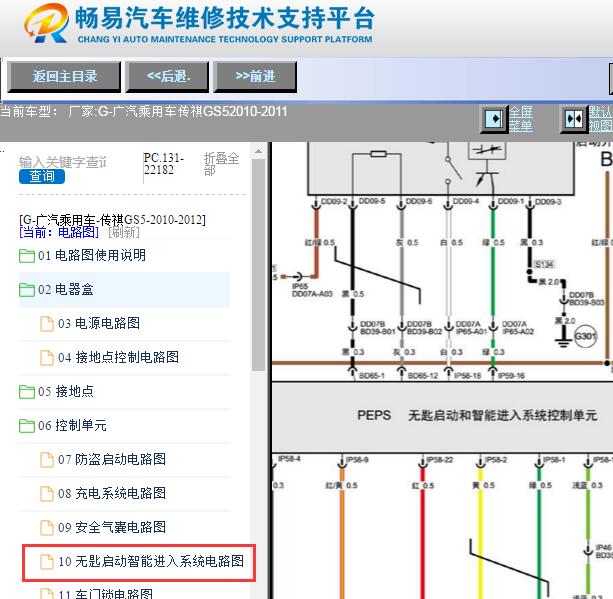Open 04 接地点控制电路图 document
The height and width of the screenshot is (599, 613).
click(118, 357)
